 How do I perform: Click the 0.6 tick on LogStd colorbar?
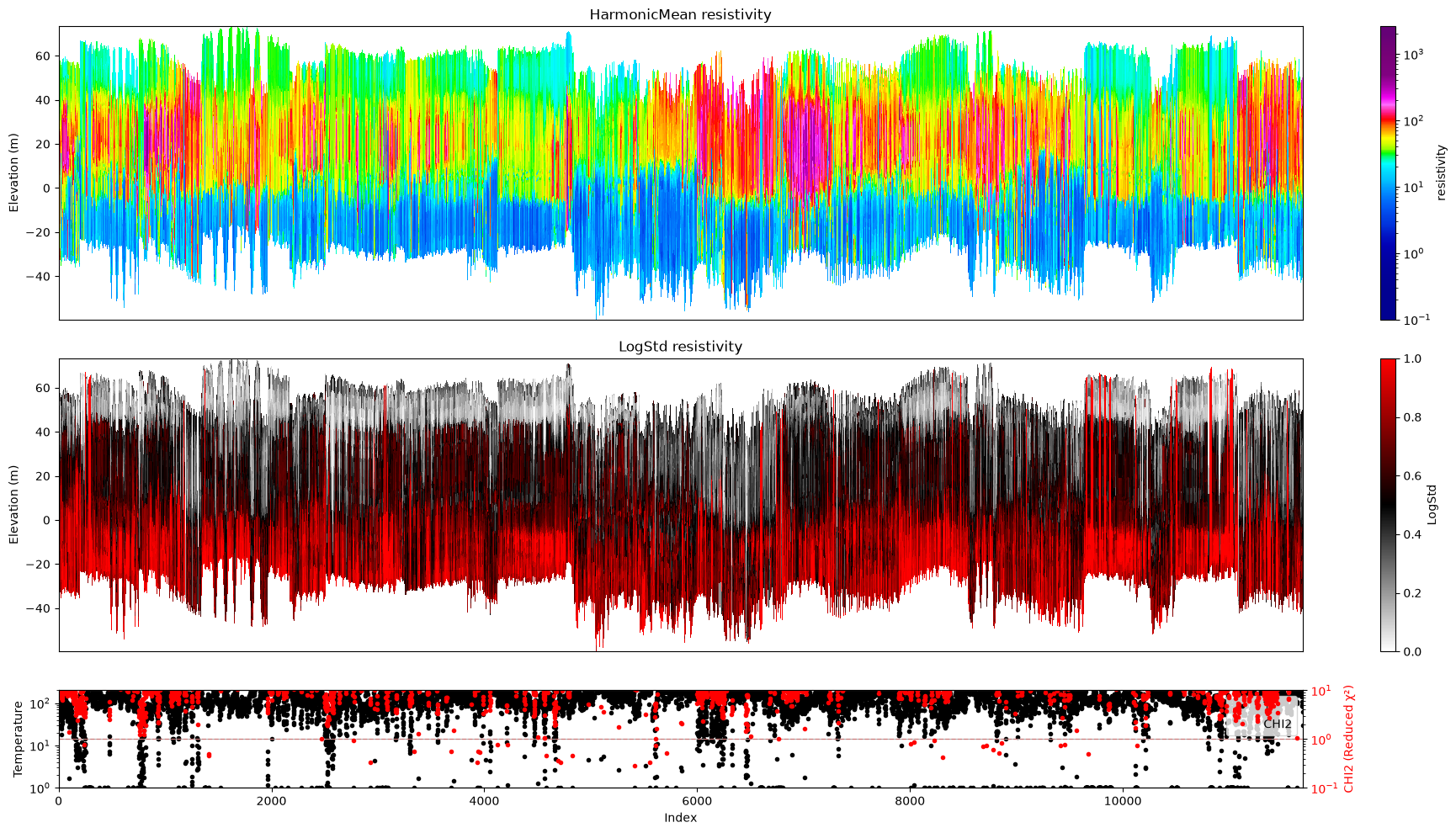pos(1411,475)
